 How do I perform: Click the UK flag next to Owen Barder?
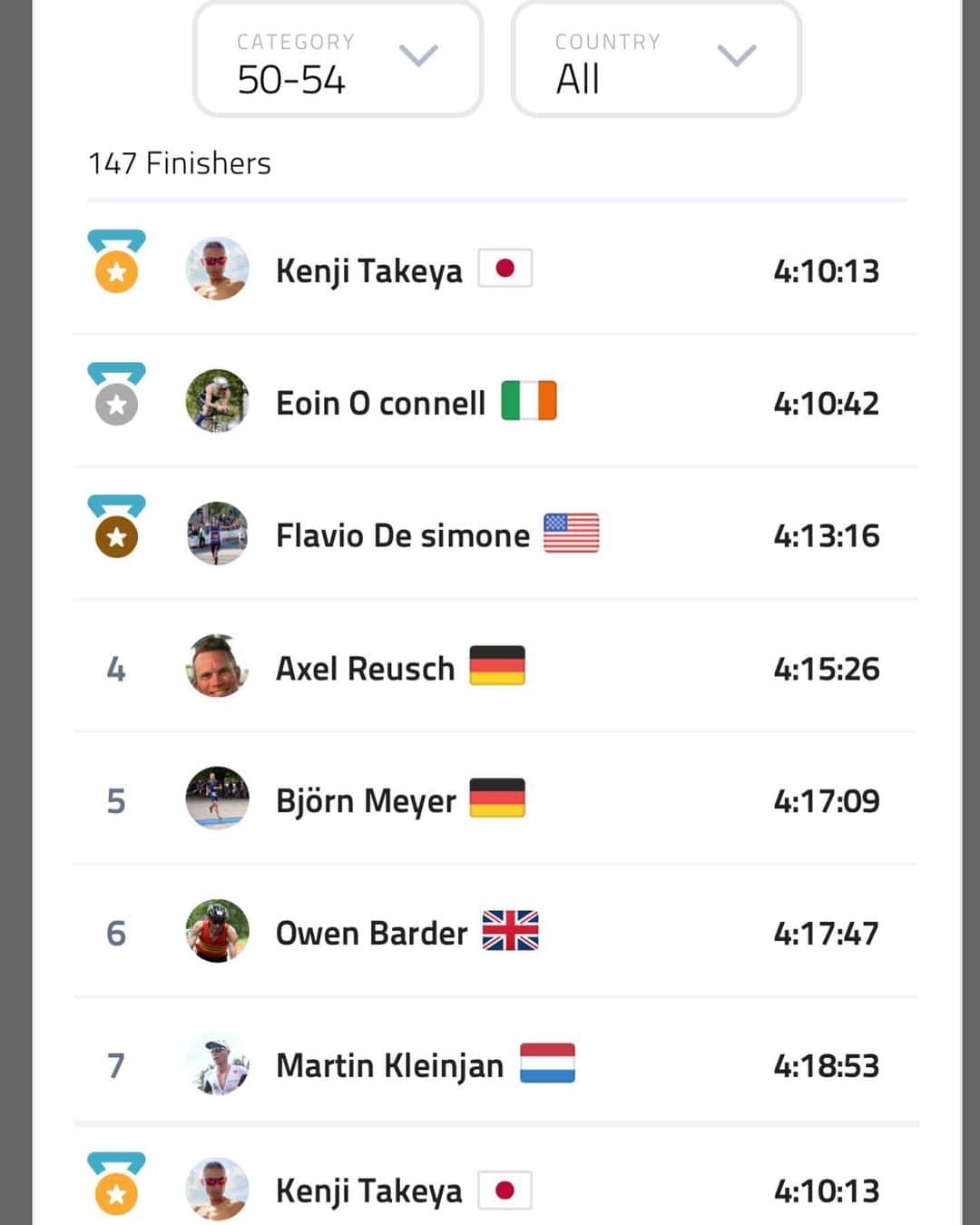pos(510,930)
